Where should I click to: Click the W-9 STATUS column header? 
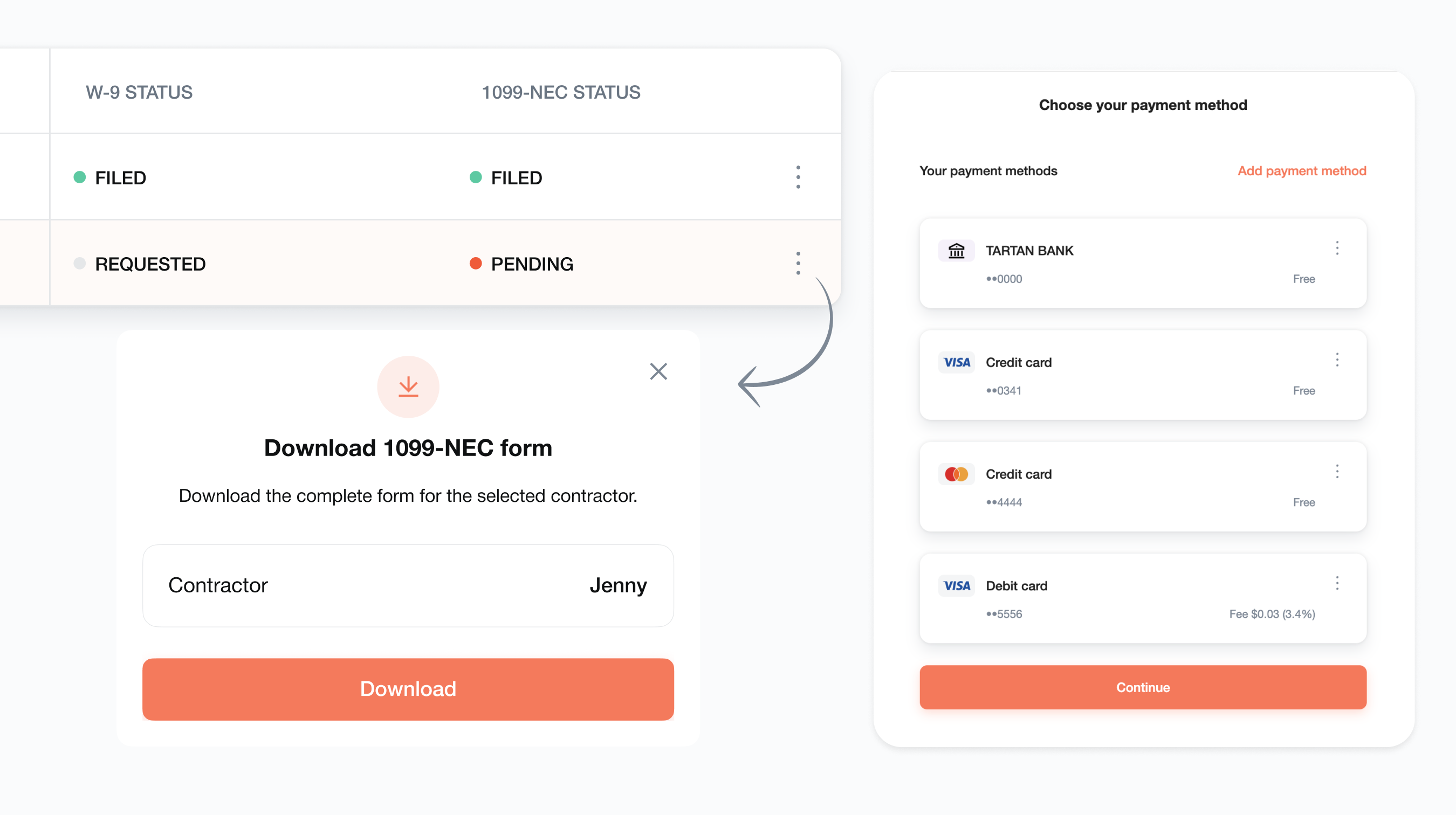coord(139,92)
